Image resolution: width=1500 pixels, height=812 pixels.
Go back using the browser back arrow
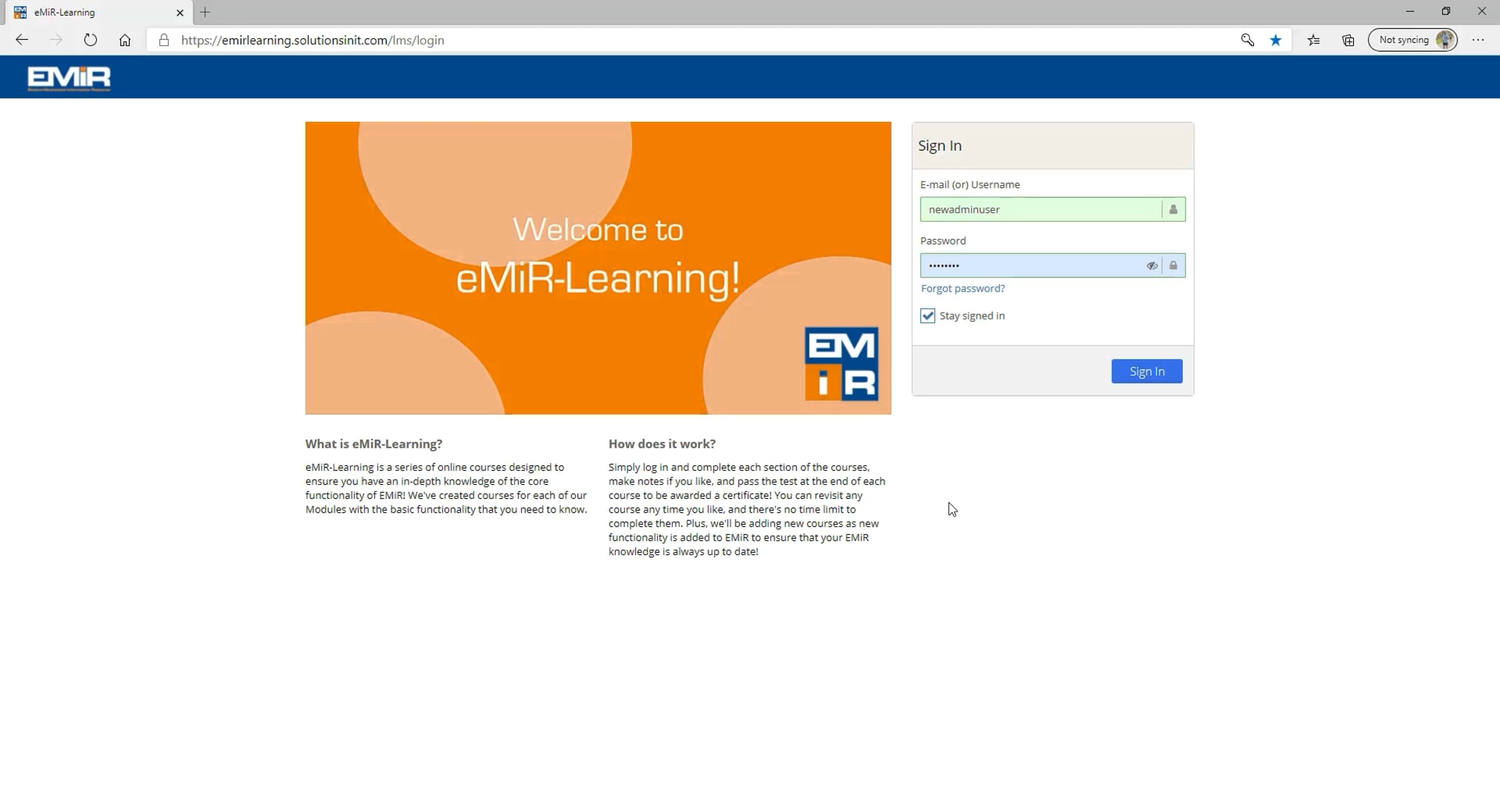(22, 40)
